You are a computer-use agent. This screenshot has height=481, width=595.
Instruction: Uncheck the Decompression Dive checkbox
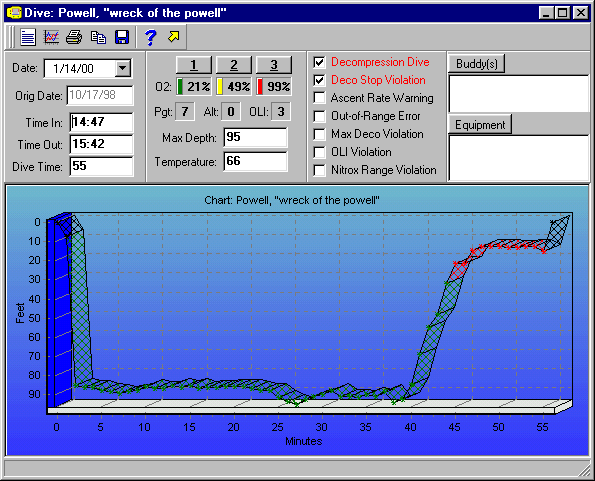pos(320,62)
